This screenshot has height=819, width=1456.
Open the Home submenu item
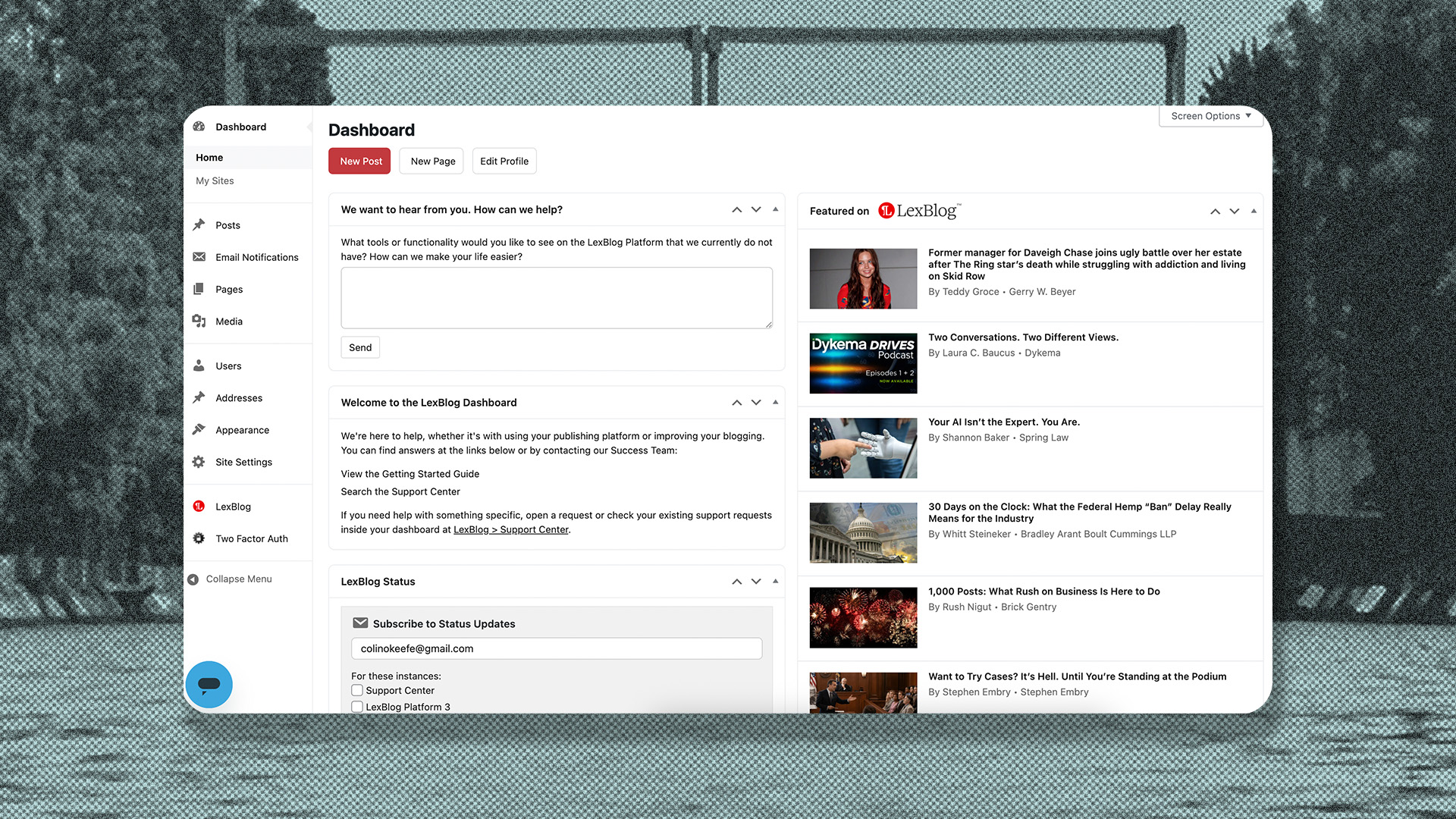point(209,157)
